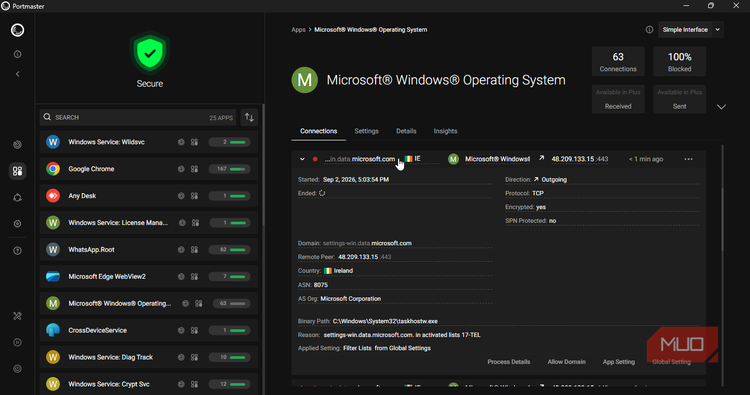Click the Sent stat card
The image size is (750, 395).
pyautogui.click(x=680, y=99)
